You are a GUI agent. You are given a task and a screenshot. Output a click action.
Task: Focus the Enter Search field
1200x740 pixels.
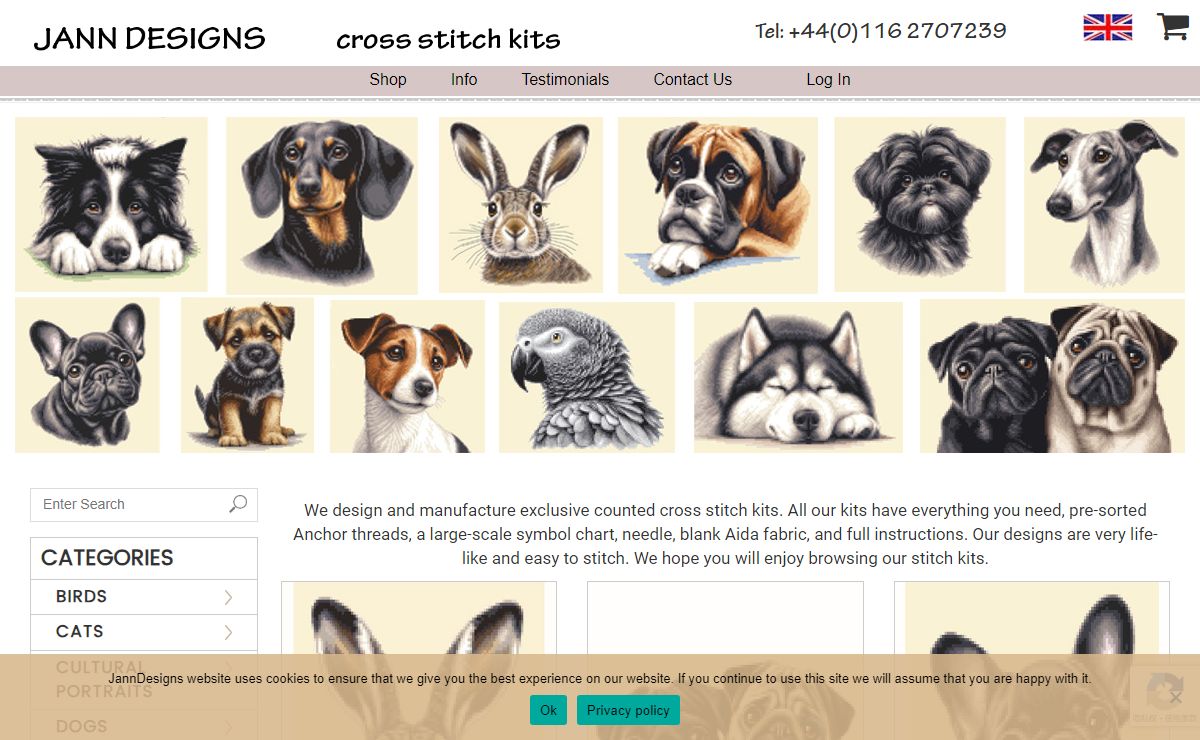(144, 505)
